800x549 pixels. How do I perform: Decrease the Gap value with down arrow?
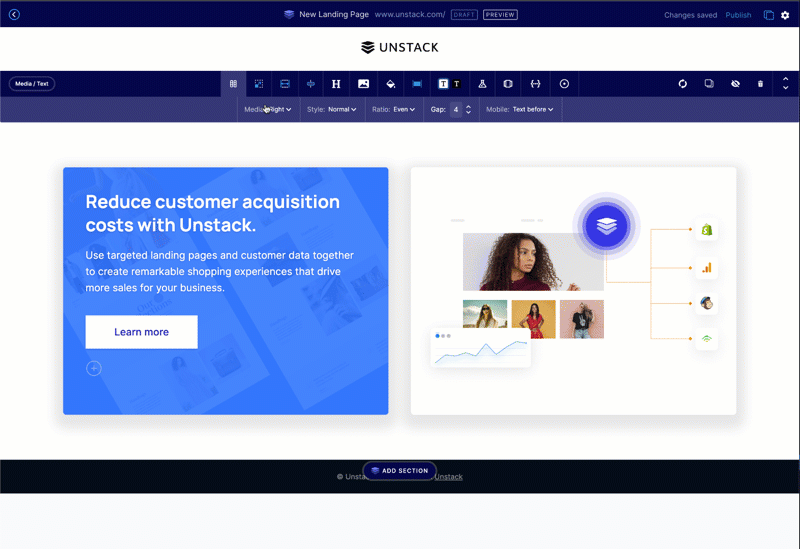point(468,112)
